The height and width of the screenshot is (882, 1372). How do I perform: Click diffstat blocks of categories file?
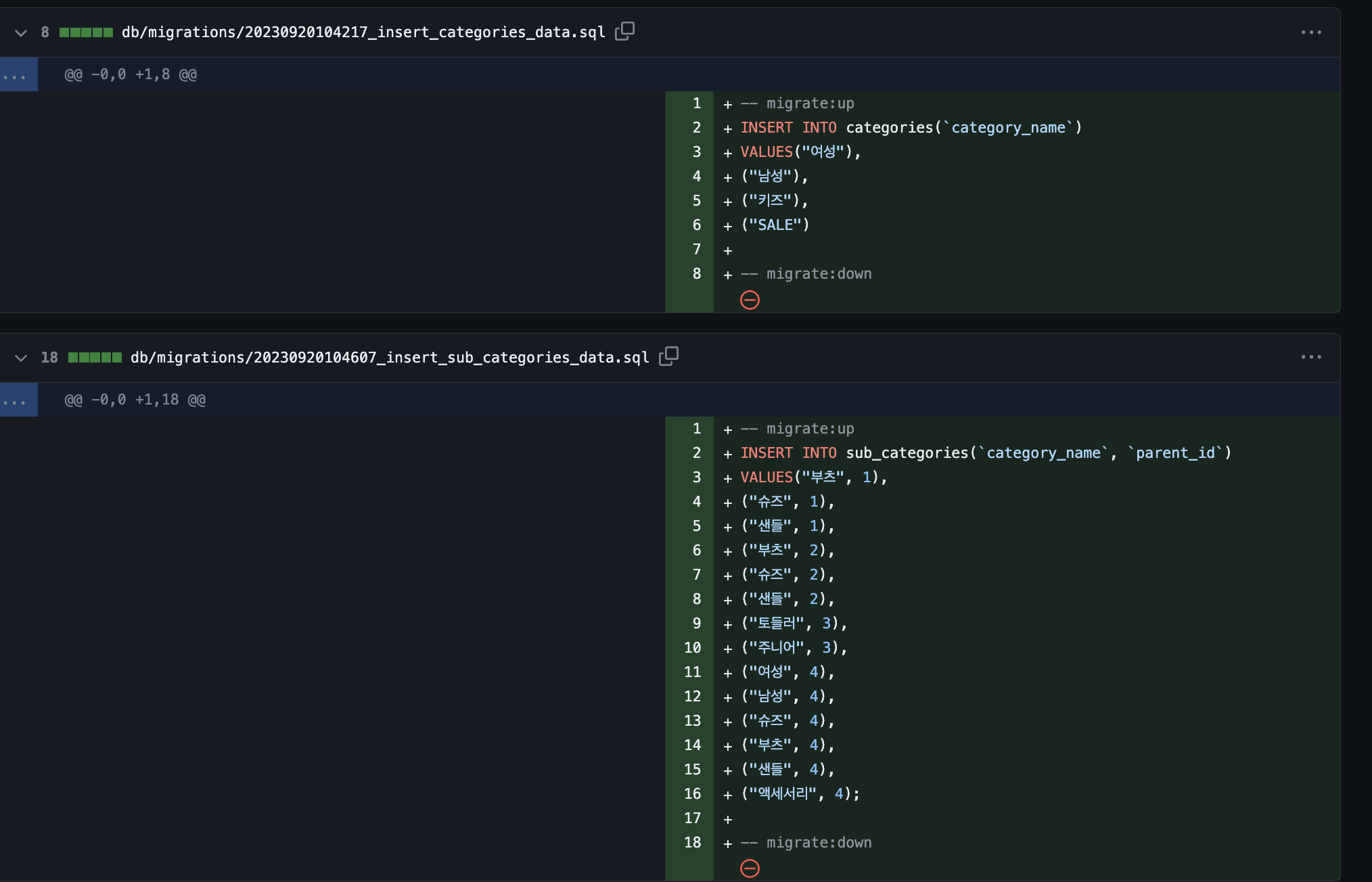pos(86,32)
